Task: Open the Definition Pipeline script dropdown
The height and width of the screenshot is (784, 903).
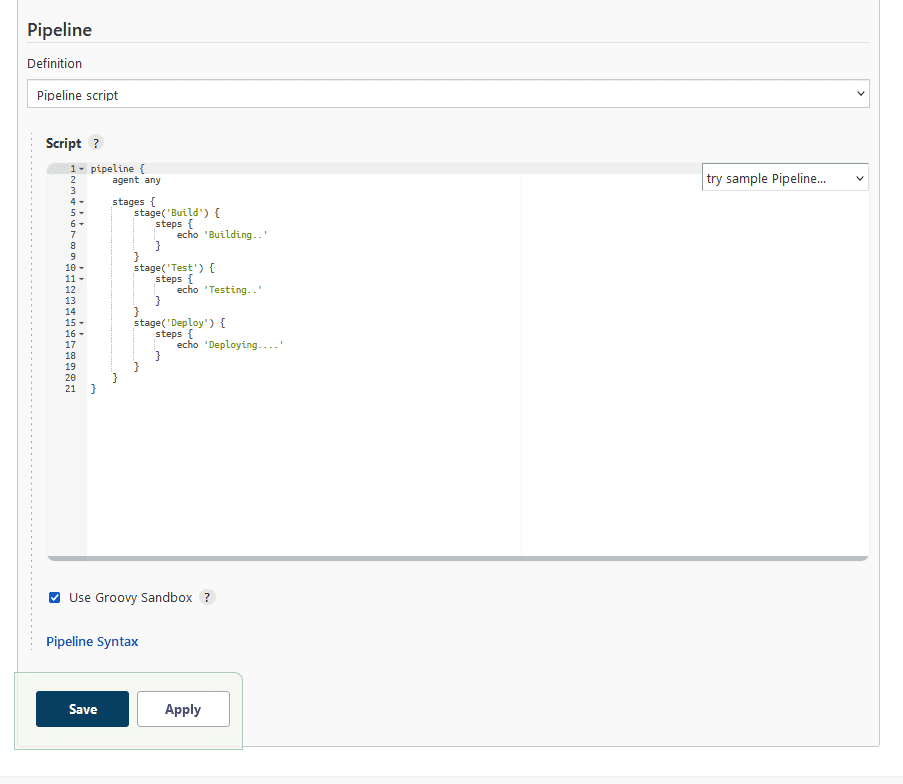Action: (448, 94)
